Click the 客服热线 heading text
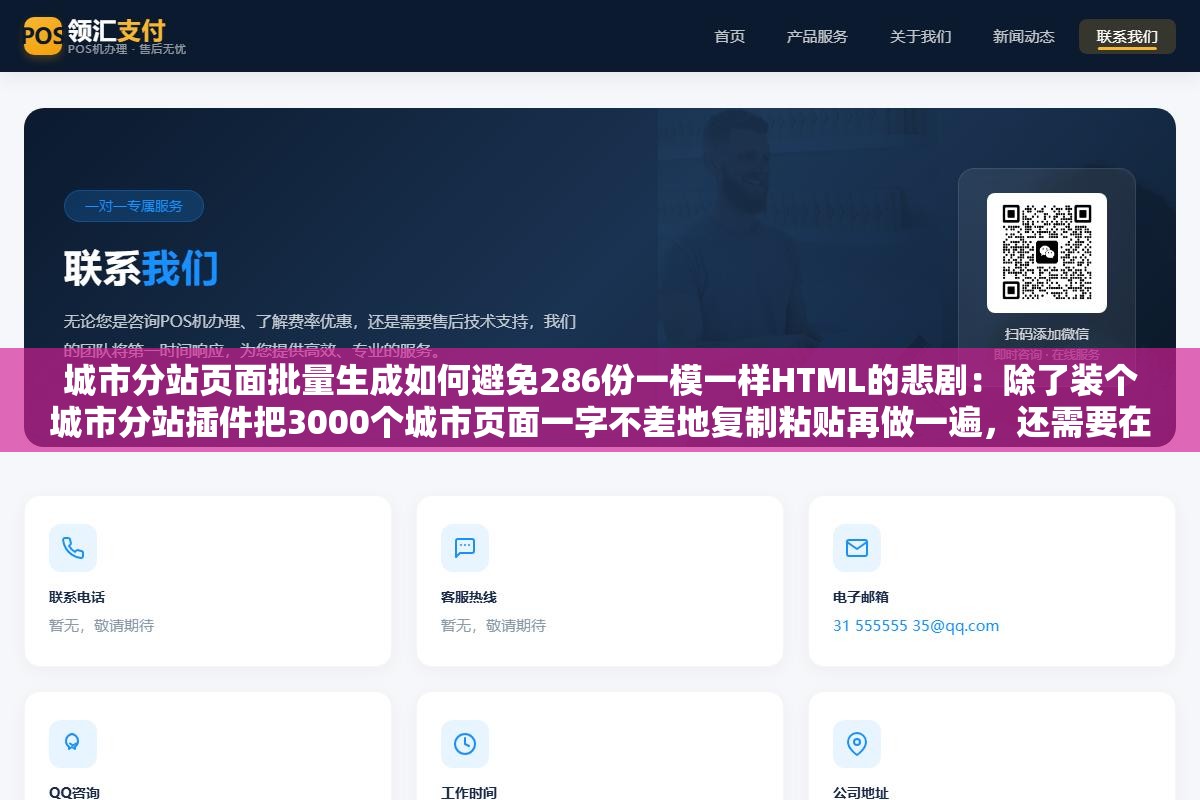 click(469, 597)
